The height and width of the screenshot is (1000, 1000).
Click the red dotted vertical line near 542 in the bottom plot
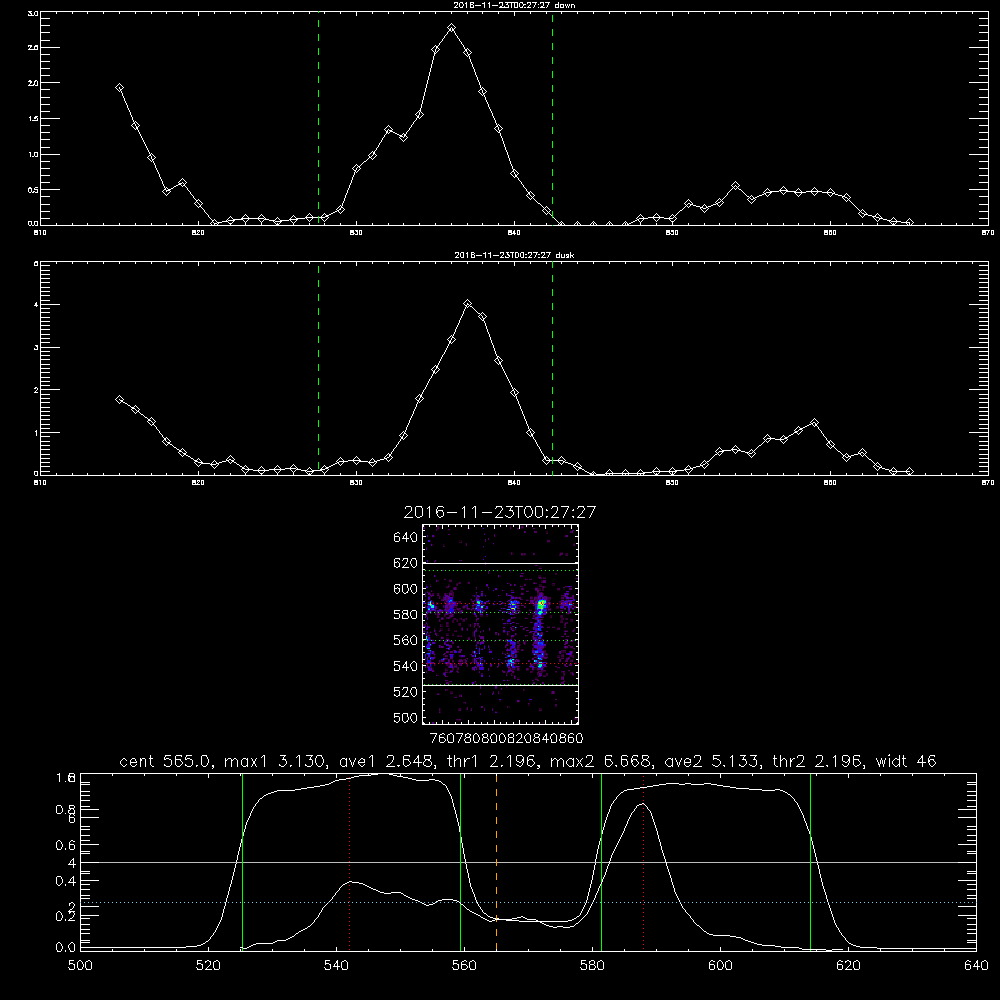pyautogui.click(x=349, y=862)
